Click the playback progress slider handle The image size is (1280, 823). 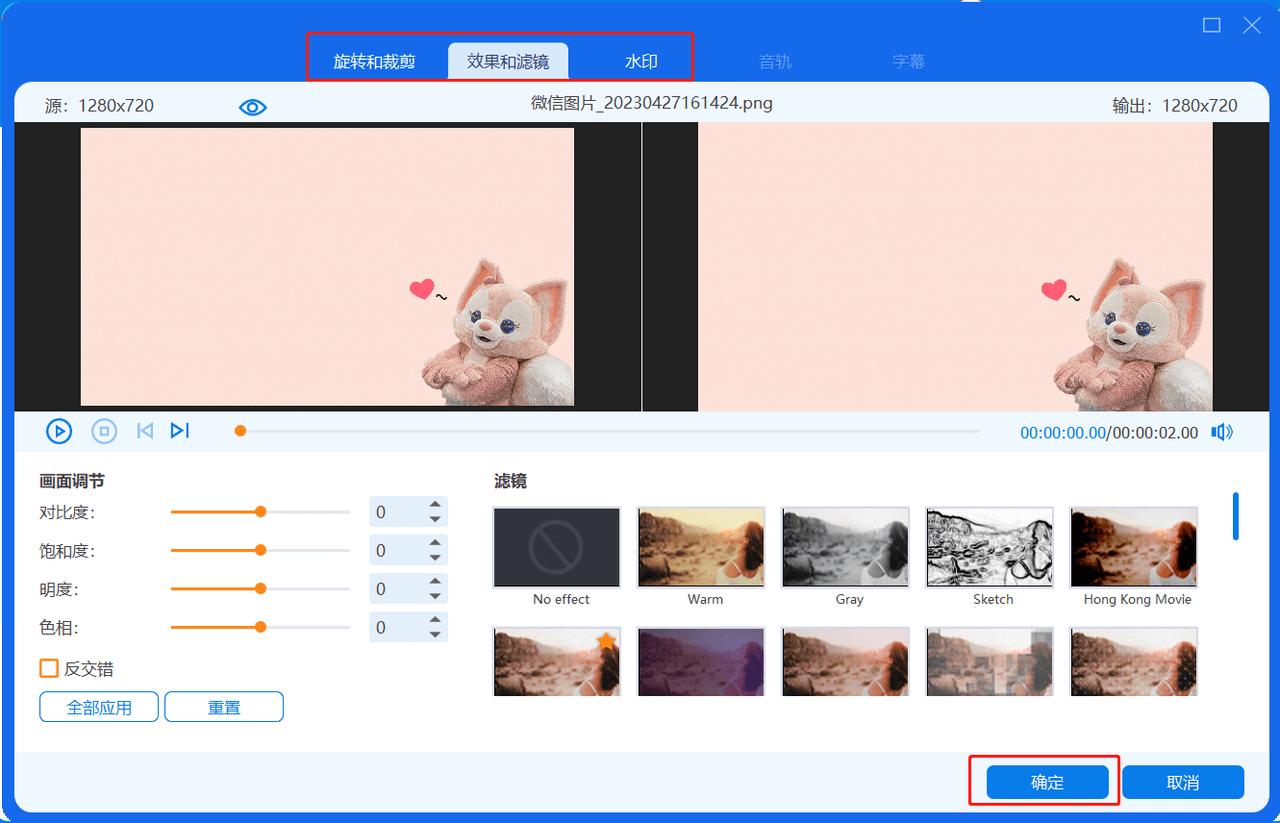point(240,431)
